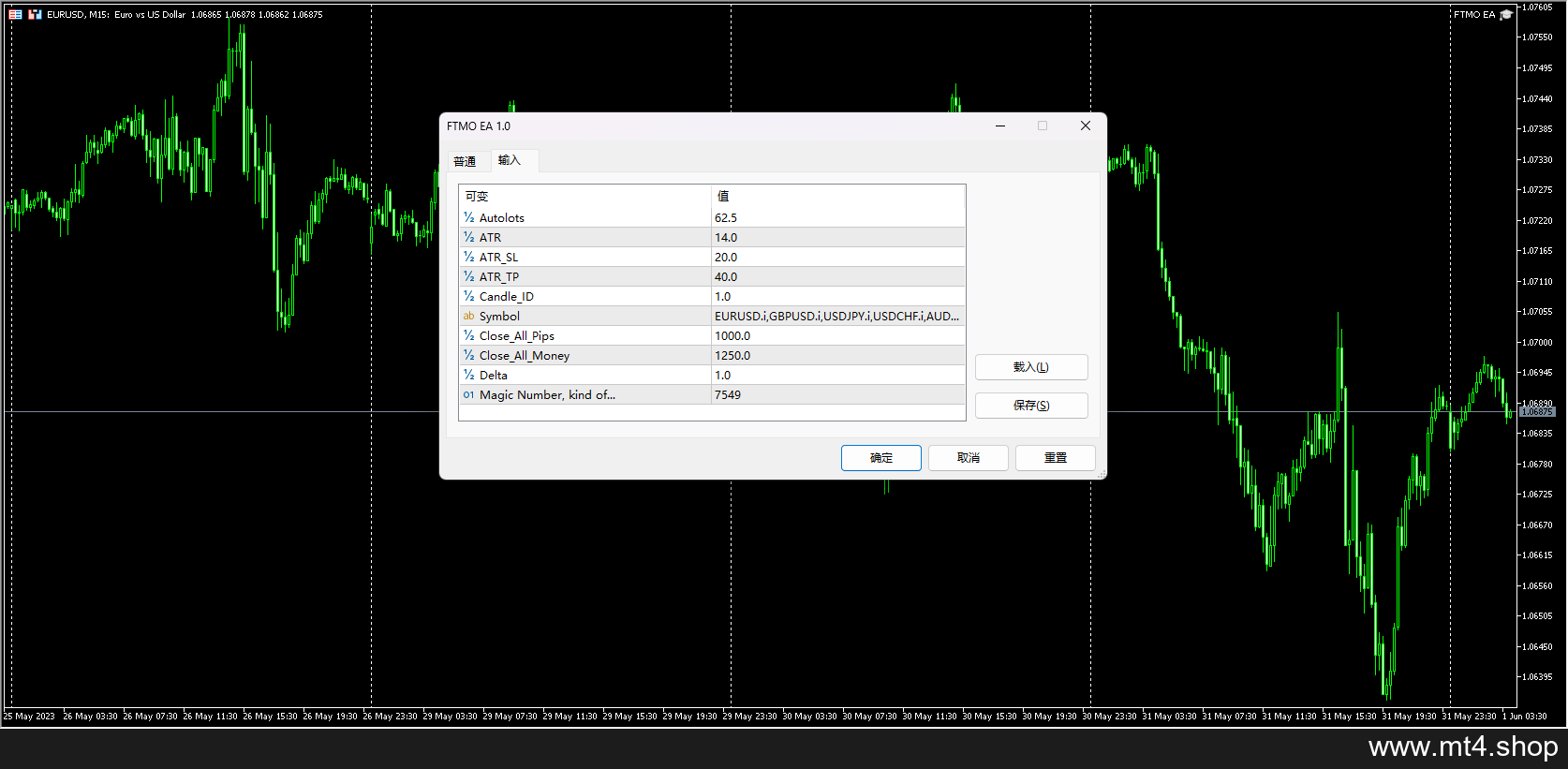Close the FTMO EA 1.0 dialog
The width and height of the screenshot is (1568, 769).
1086,126
